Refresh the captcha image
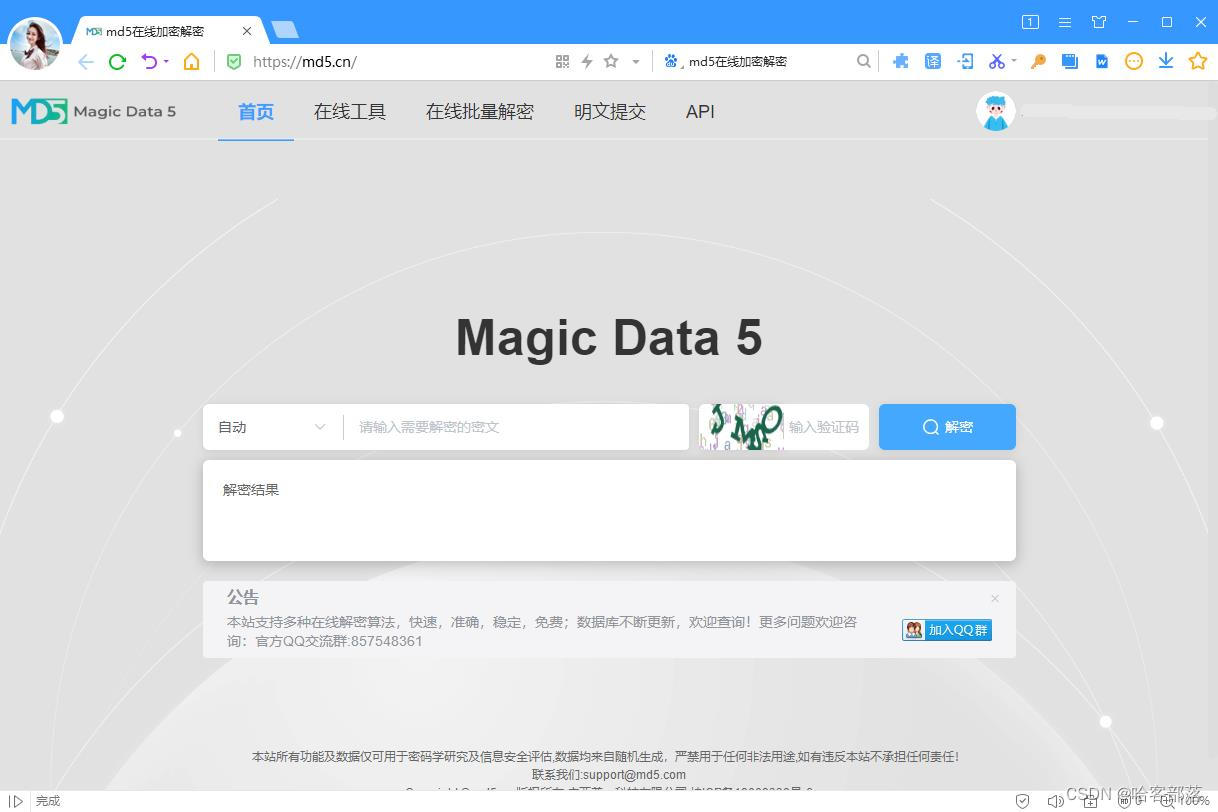Image resolution: width=1218 pixels, height=812 pixels. coord(741,427)
